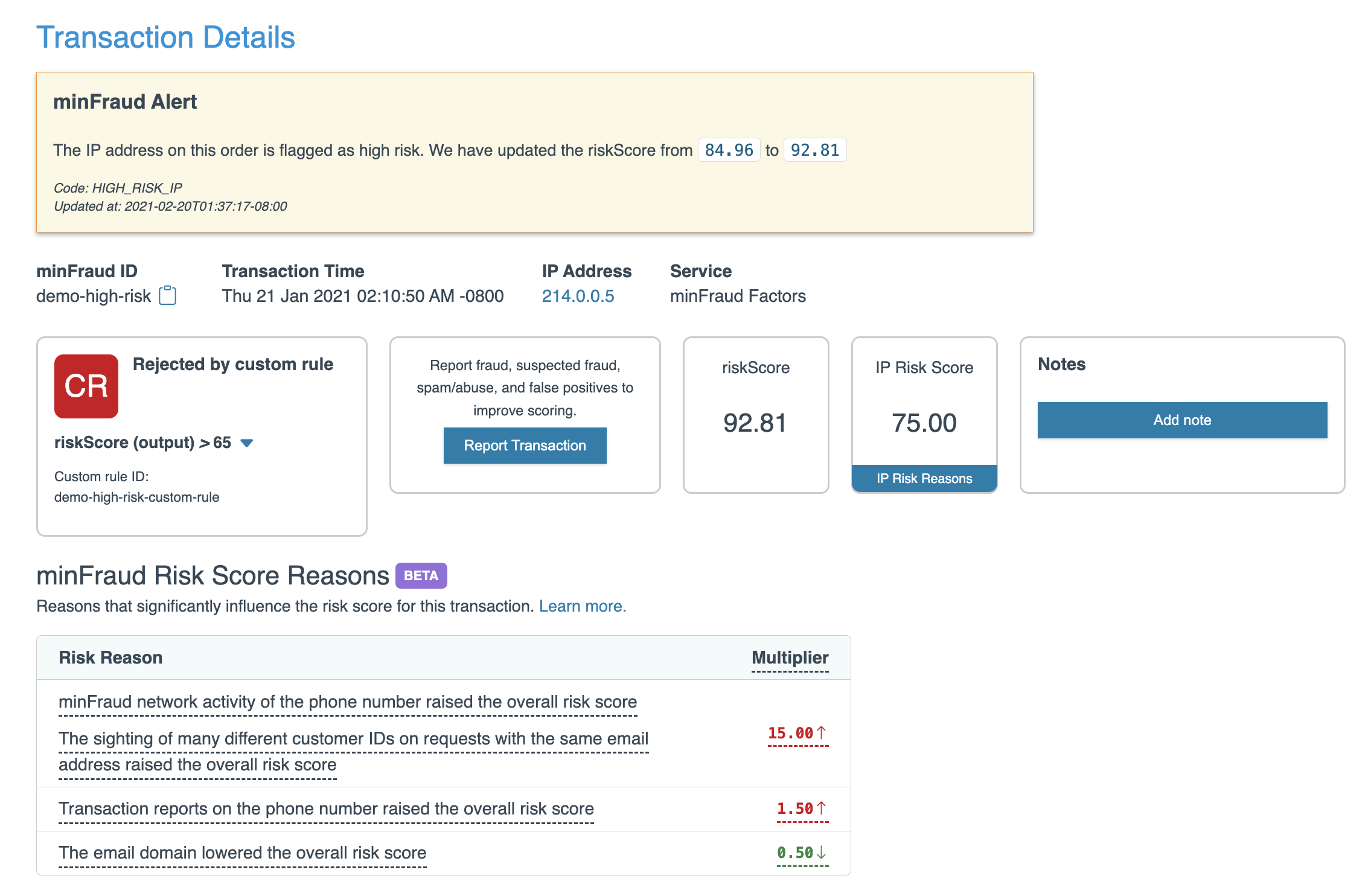
Task: Click the 15.00 up-arrow multiplier
Action: pyautogui.click(x=797, y=733)
